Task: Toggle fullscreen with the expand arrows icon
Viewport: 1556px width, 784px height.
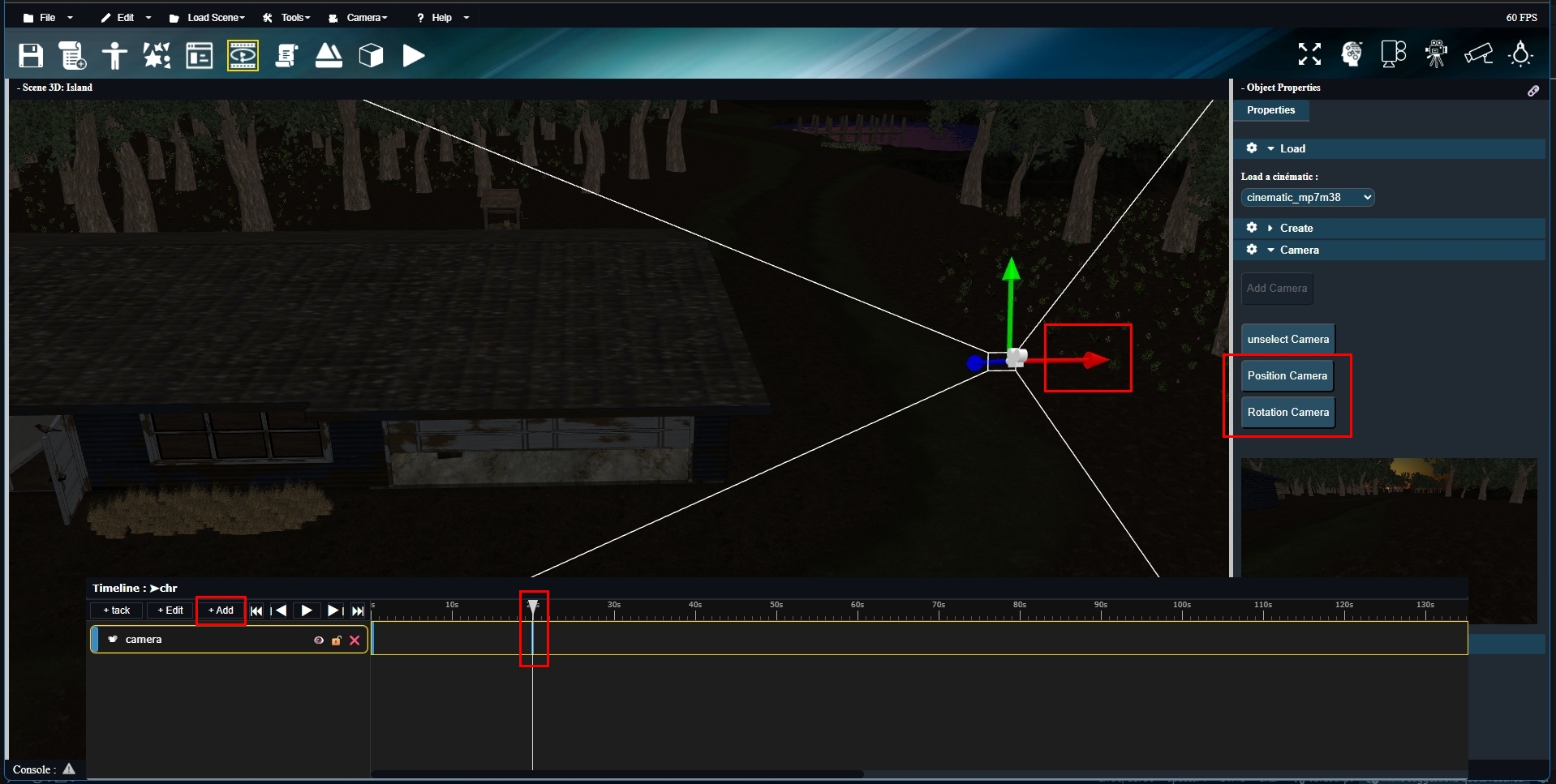Action: 1309,54
